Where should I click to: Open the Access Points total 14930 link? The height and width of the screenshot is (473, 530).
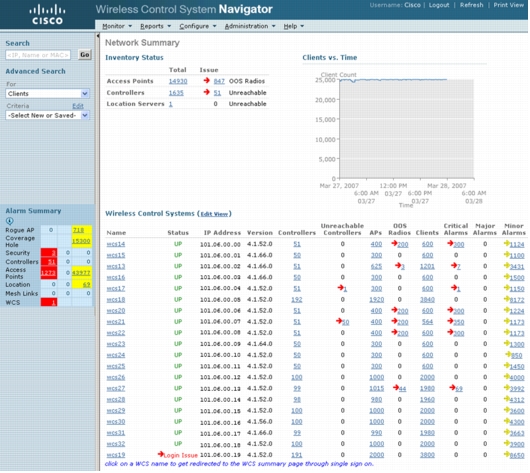click(x=178, y=81)
